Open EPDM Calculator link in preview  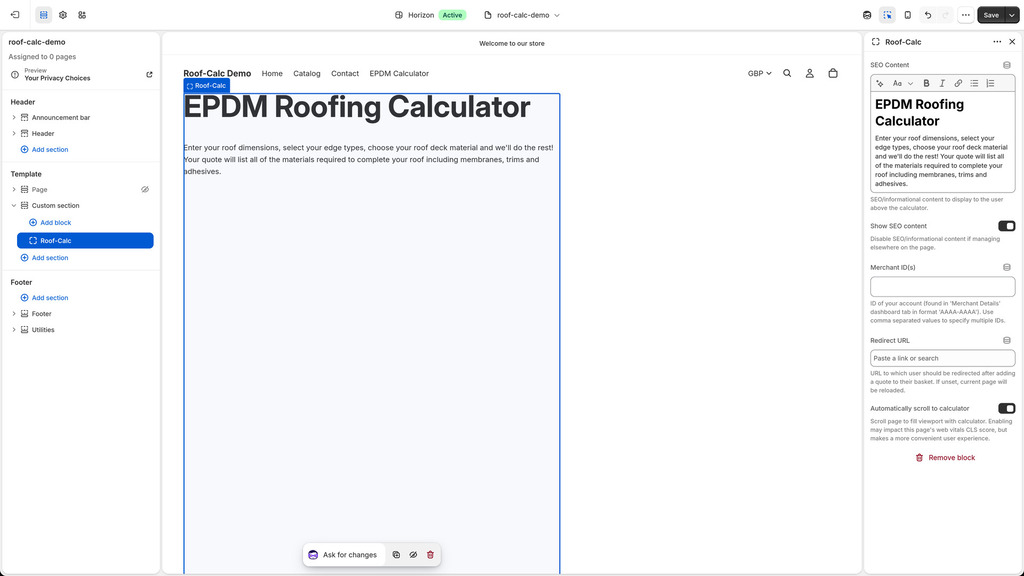click(x=399, y=73)
